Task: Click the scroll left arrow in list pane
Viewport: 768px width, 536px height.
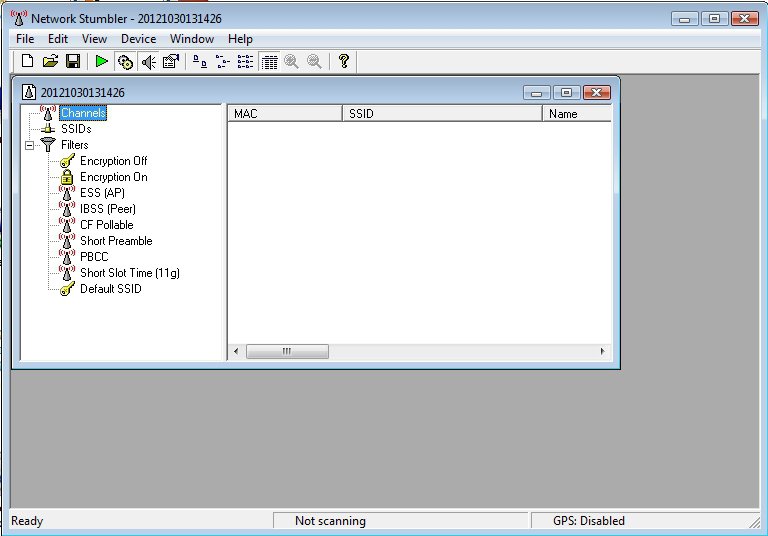Action: click(x=236, y=351)
